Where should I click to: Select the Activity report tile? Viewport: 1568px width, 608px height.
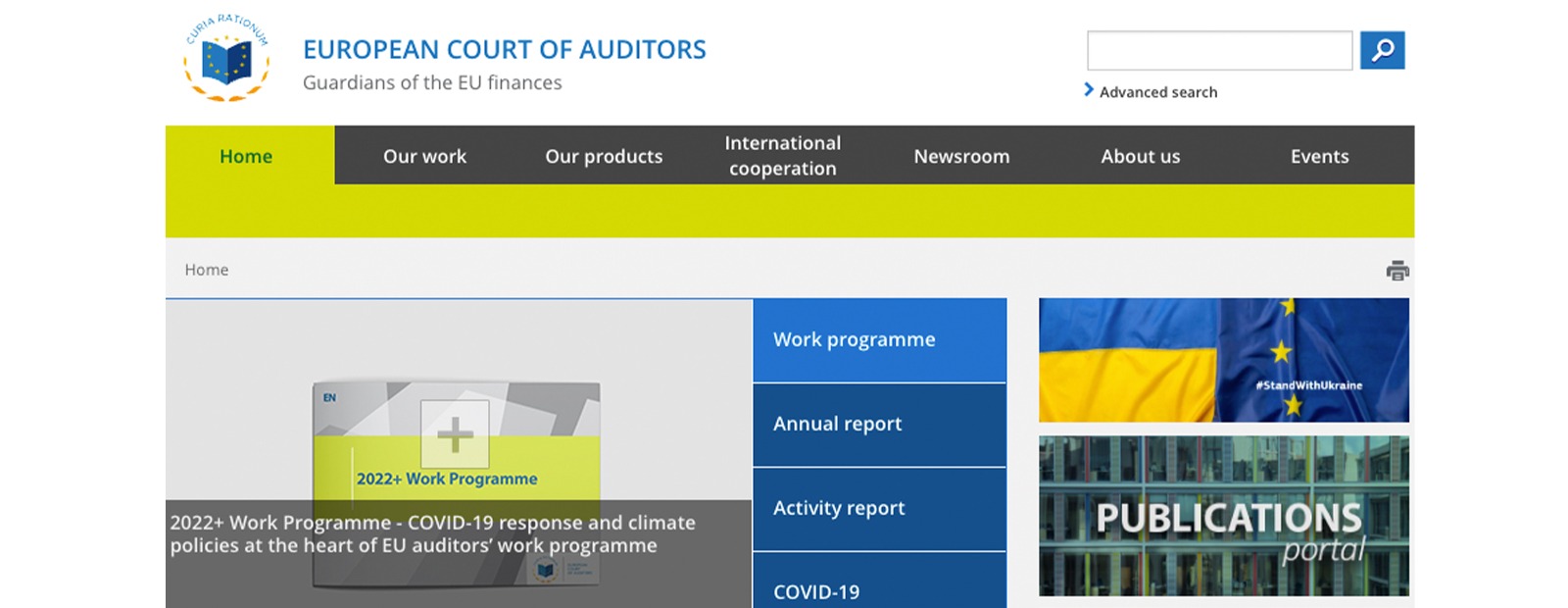(x=880, y=509)
